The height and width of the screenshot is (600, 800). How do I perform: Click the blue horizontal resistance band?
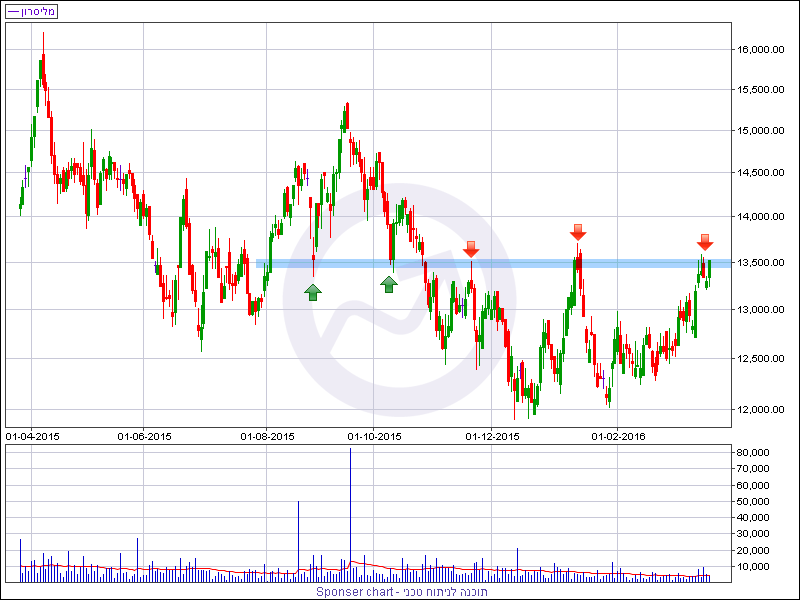pos(600,263)
